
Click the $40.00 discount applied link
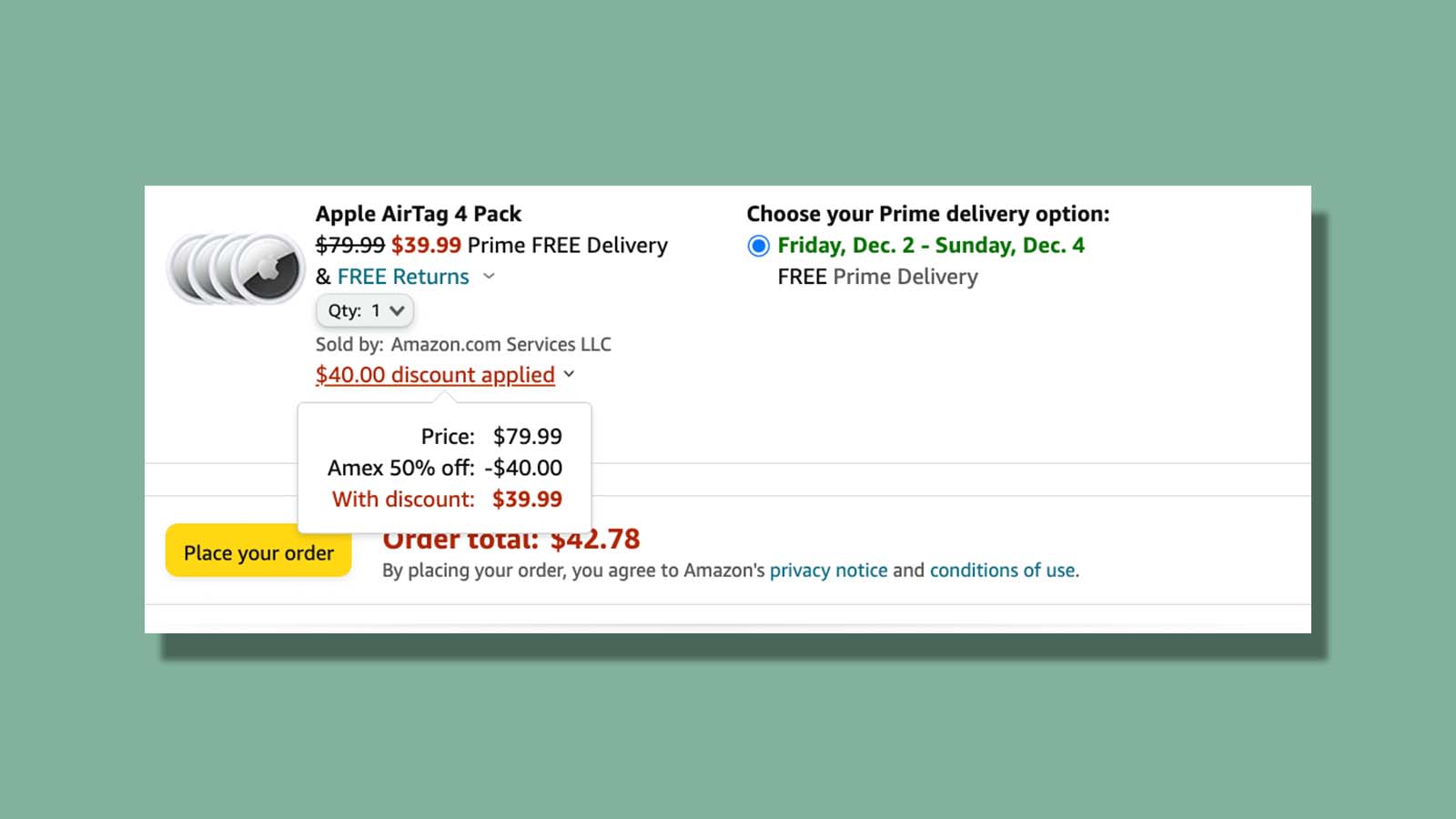434,374
